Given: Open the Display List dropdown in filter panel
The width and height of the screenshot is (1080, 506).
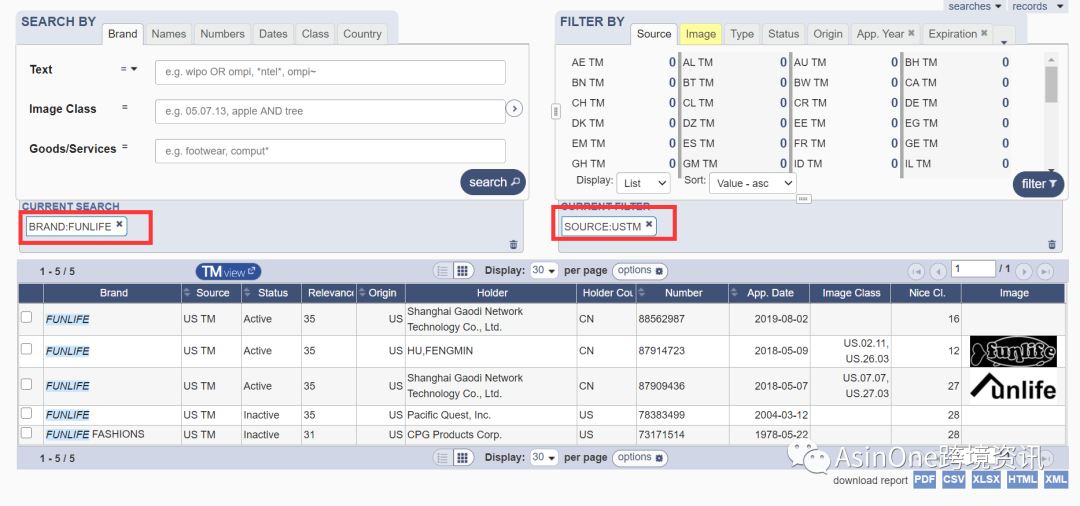Looking at the screenshot, I should (x=643, y=183).
